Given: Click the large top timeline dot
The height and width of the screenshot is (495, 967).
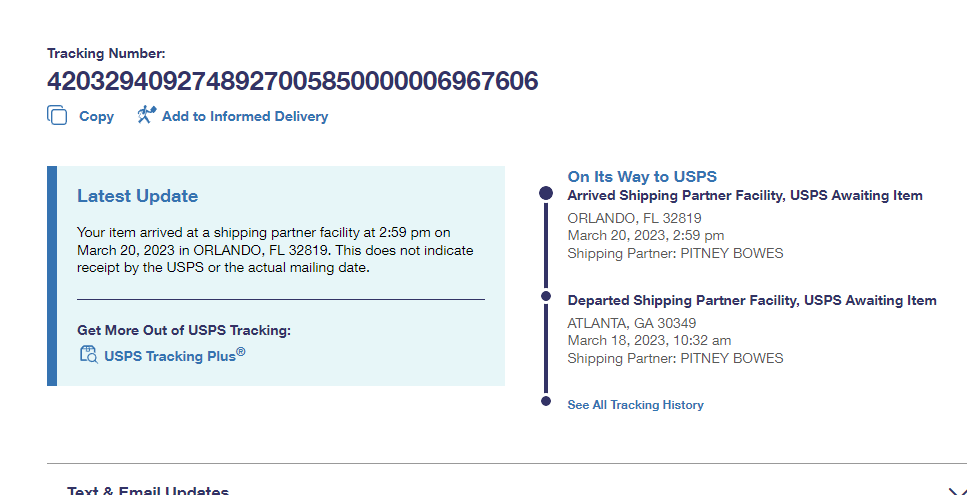Looking at the screenshot, I should click(x=546, y=193).
